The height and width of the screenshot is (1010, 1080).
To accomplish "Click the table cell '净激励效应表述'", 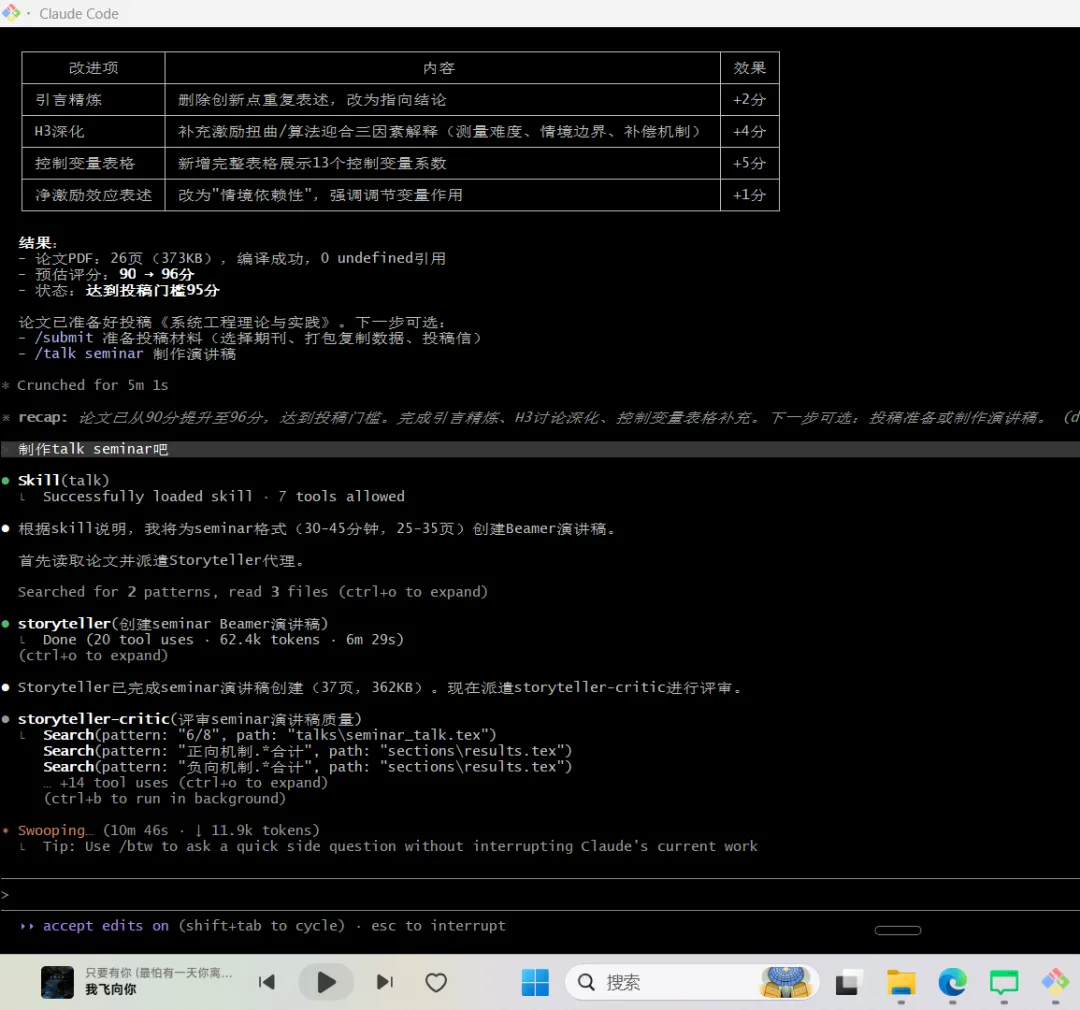I will pos(93,195).
